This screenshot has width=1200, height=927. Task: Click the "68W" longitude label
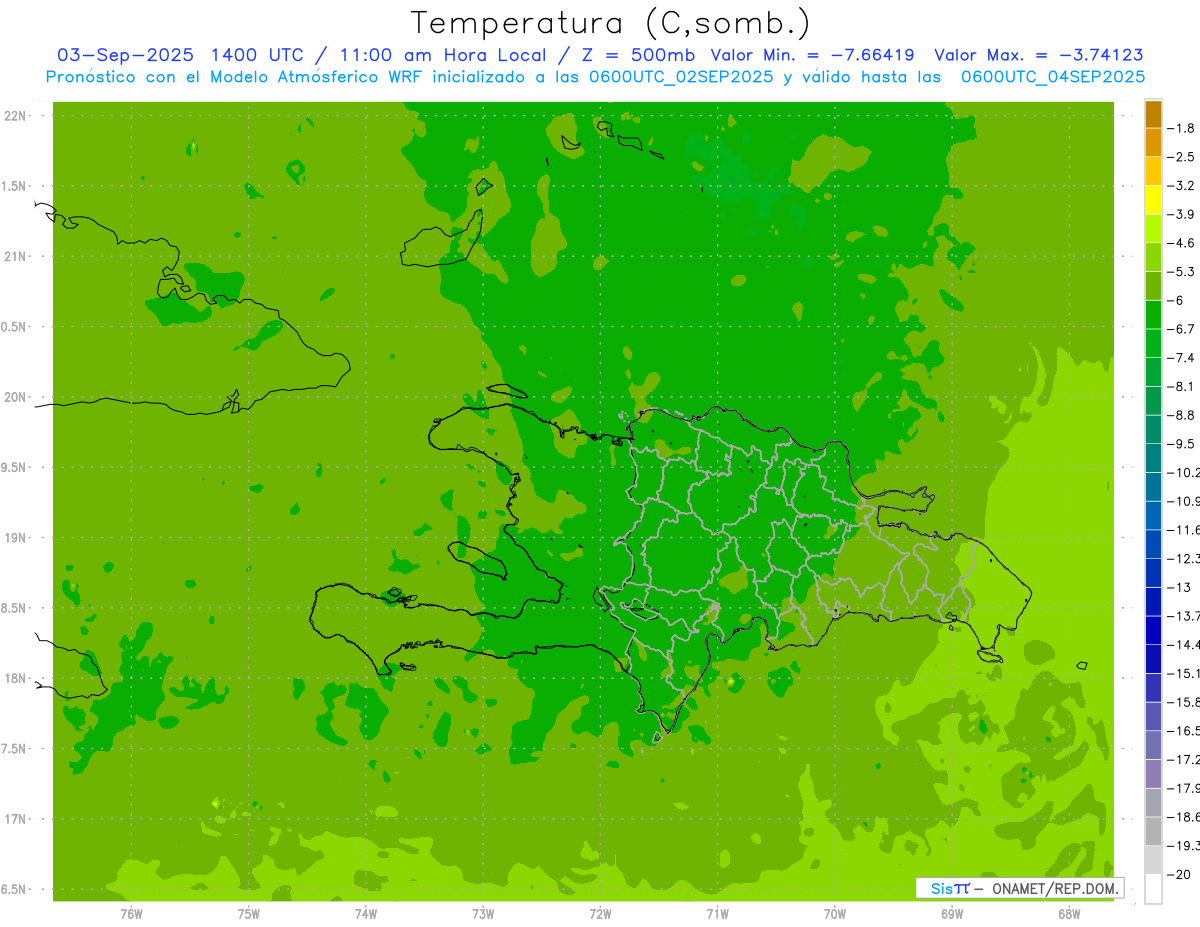point(1069,915)
